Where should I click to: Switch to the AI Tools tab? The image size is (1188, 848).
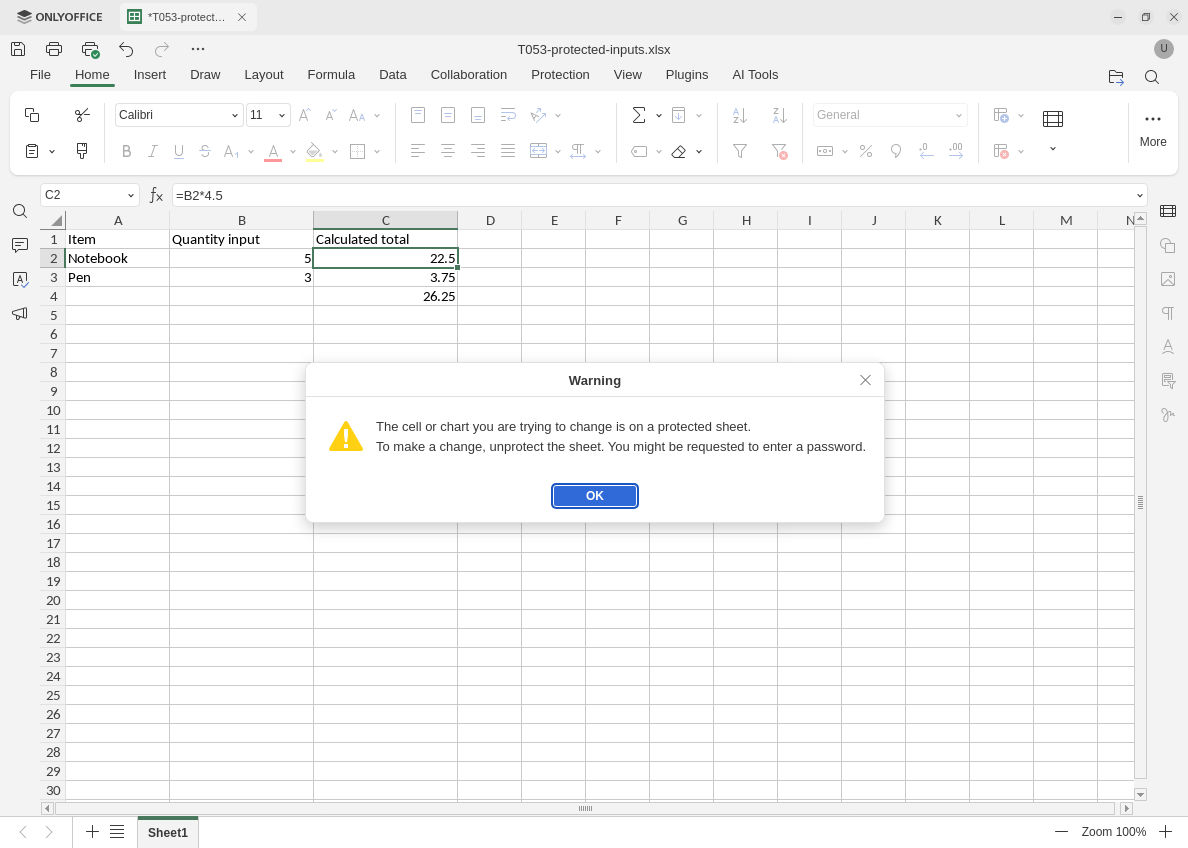755,74
